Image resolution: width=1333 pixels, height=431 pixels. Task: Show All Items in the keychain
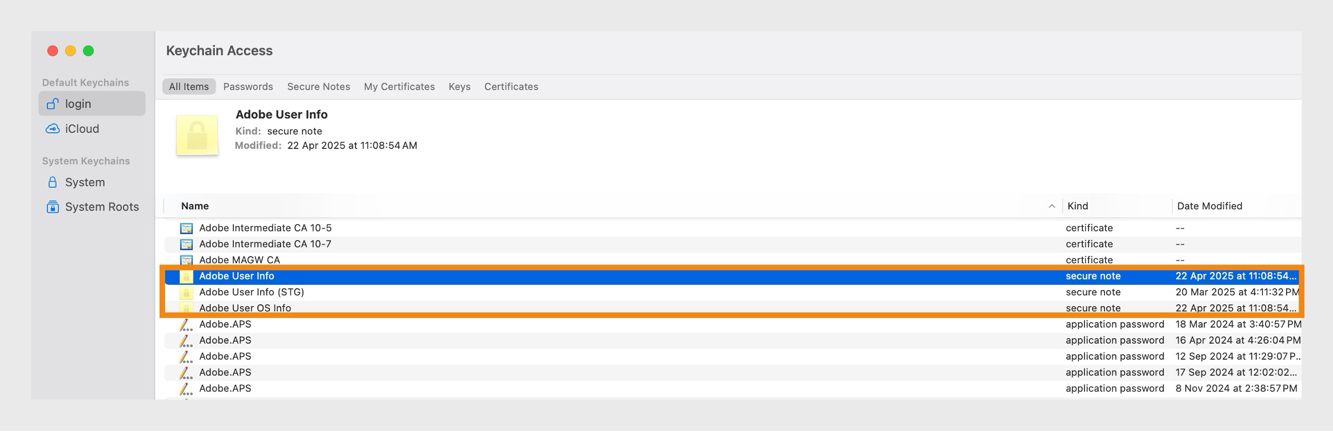189,87
